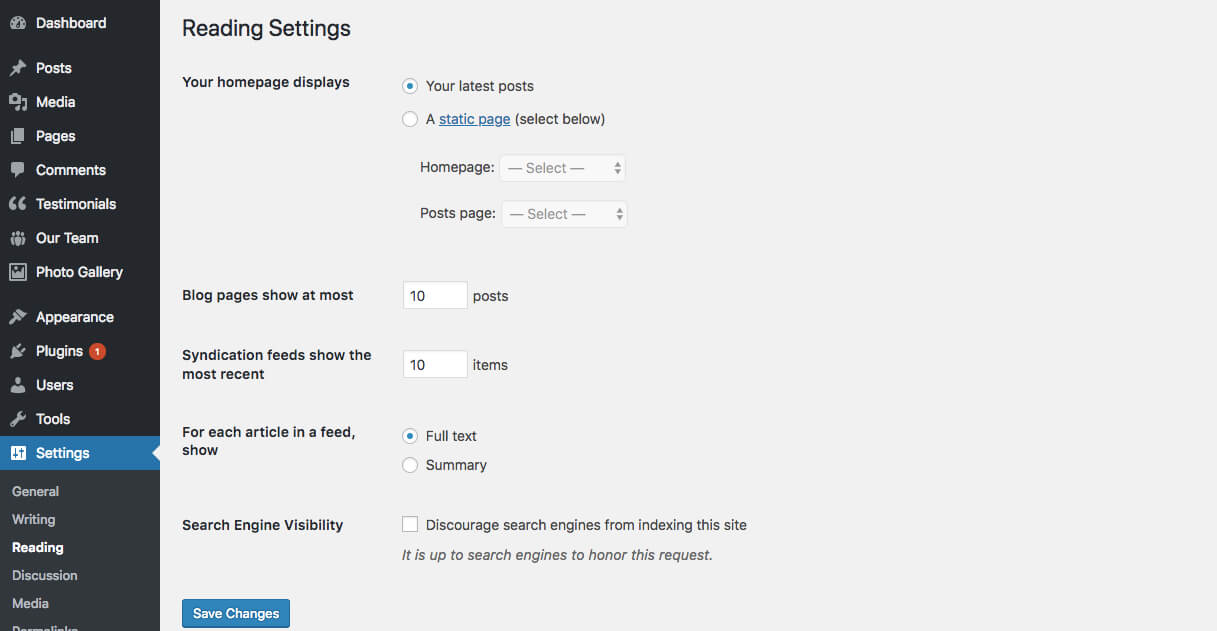Click the Photo Gallery image icon

(18, 272)
